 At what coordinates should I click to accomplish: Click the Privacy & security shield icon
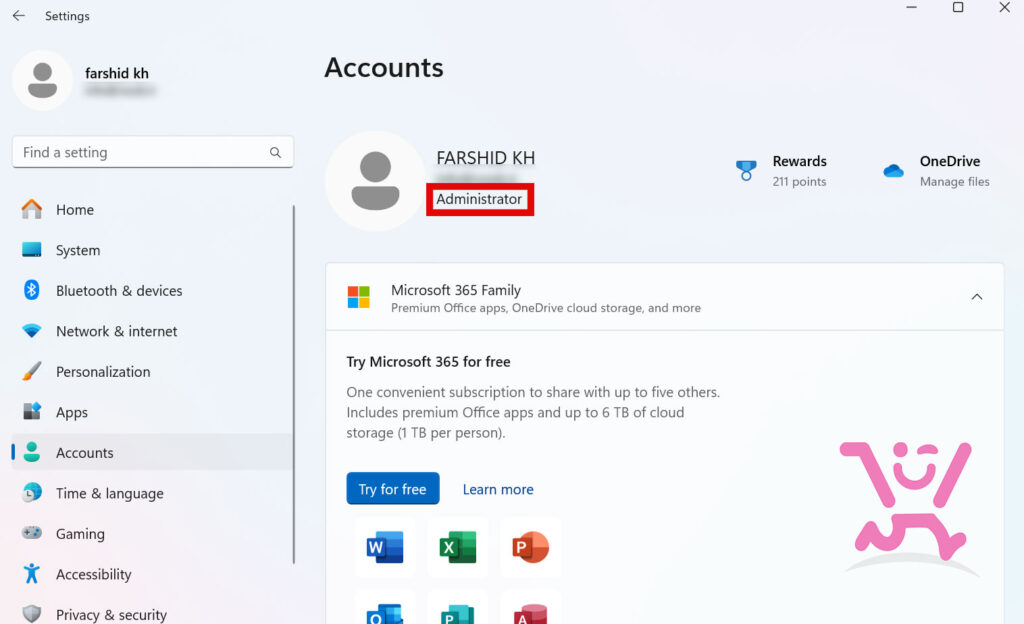[31, 614]
